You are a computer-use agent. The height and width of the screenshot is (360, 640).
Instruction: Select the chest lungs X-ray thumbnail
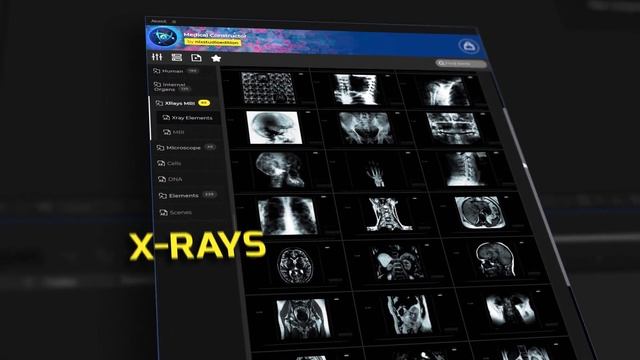click(287, 216)
